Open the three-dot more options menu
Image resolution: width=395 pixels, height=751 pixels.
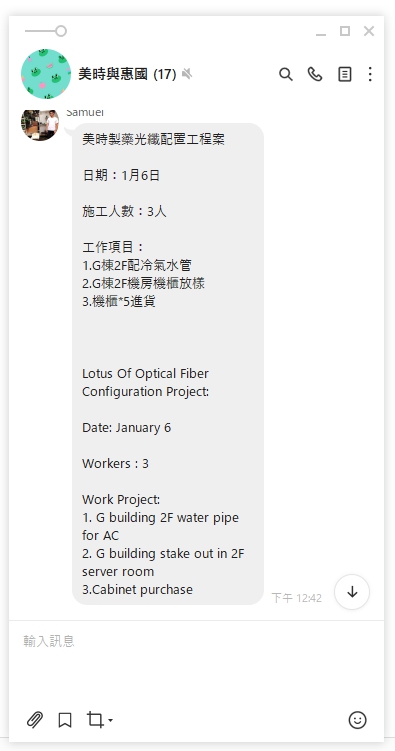point(370,74)
